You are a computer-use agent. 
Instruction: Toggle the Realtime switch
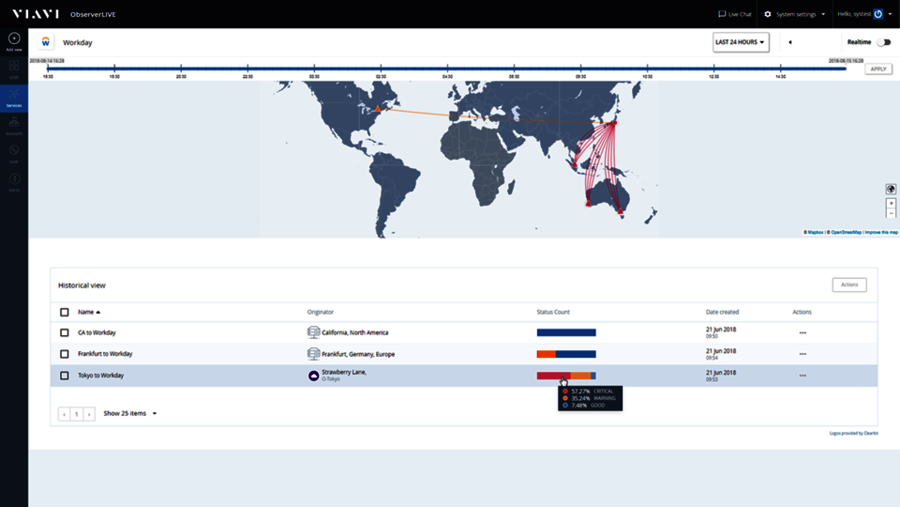(883, 42)
